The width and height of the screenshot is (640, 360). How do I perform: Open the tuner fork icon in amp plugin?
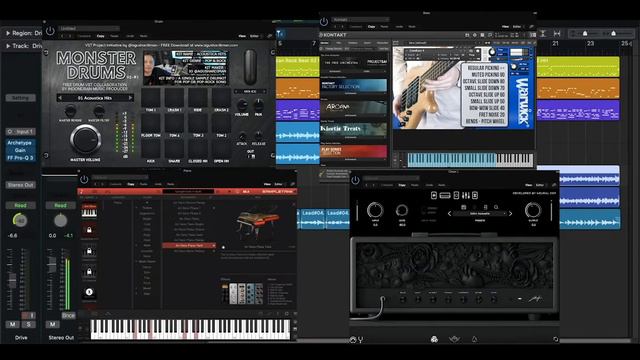[x=360, y=340]
